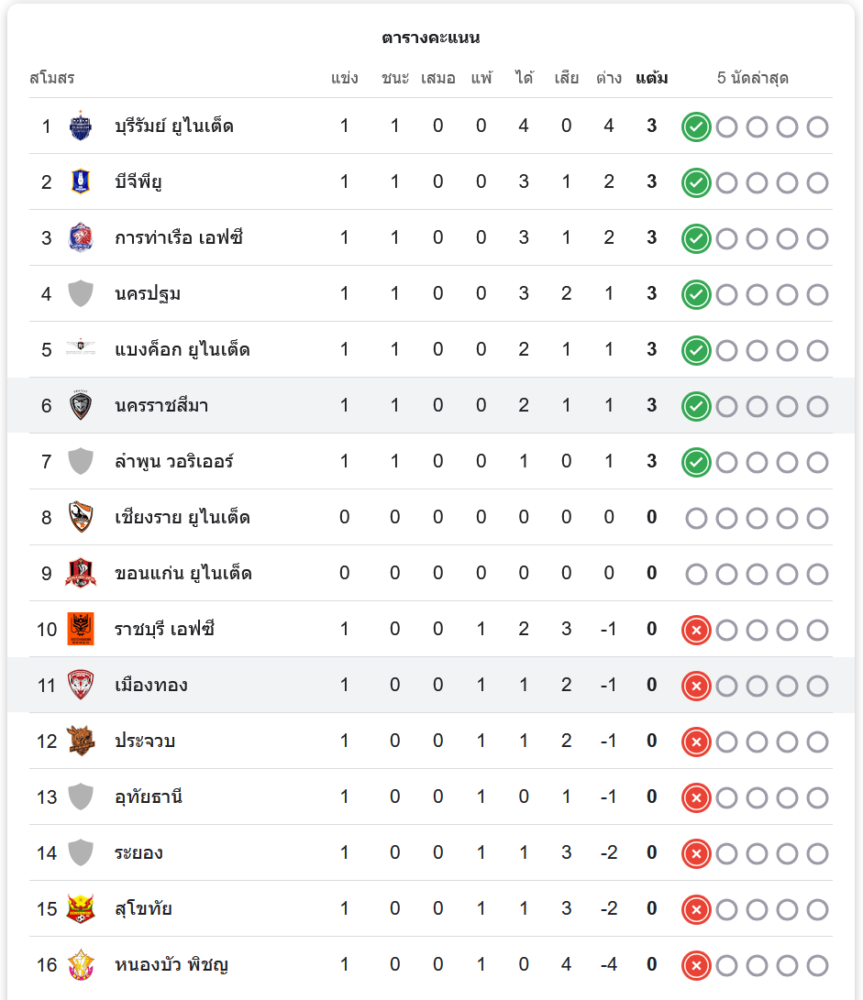Screen dimensions: 863x1000
Task: Click the Buriram United club logo
Action: (x=80, y=126)
